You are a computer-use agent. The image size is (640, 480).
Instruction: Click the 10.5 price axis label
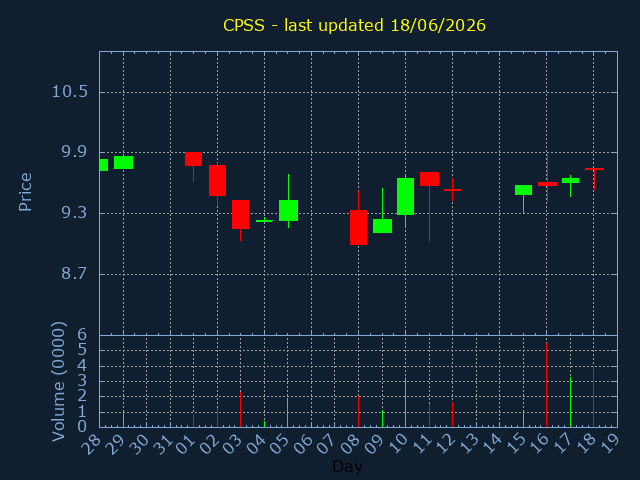point(70,91)
